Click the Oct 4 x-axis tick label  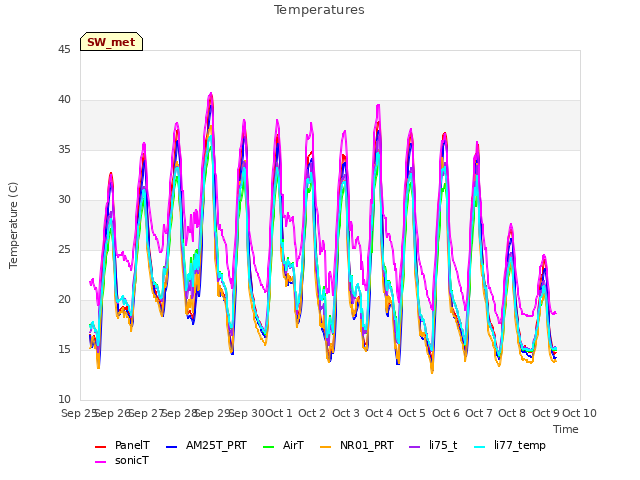pyautogui.click(x=379, y=413)
